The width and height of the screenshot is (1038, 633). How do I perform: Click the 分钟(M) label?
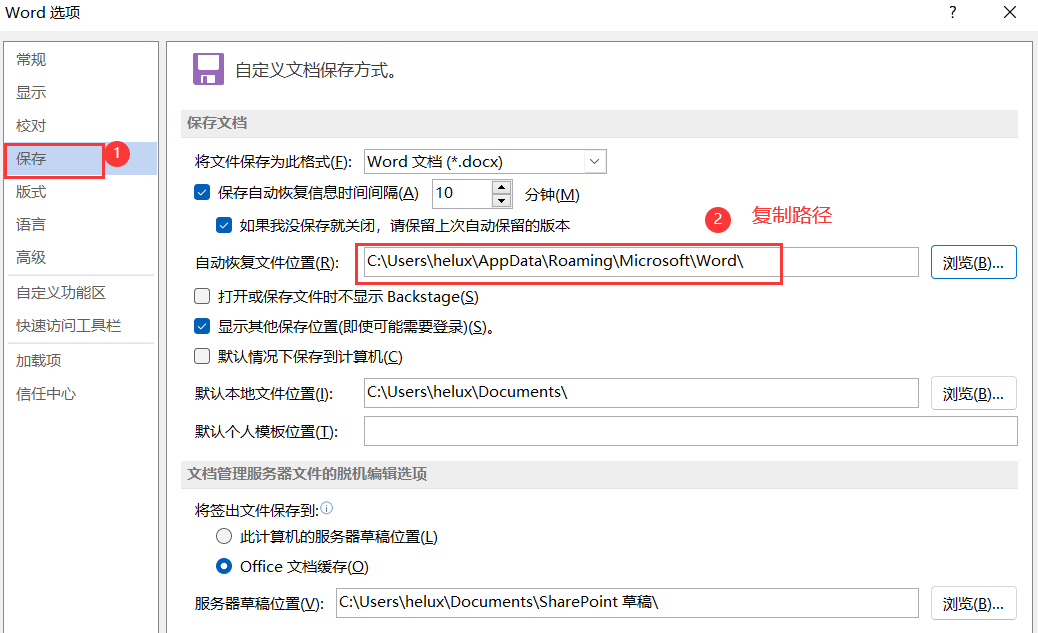tap(551, 195)
